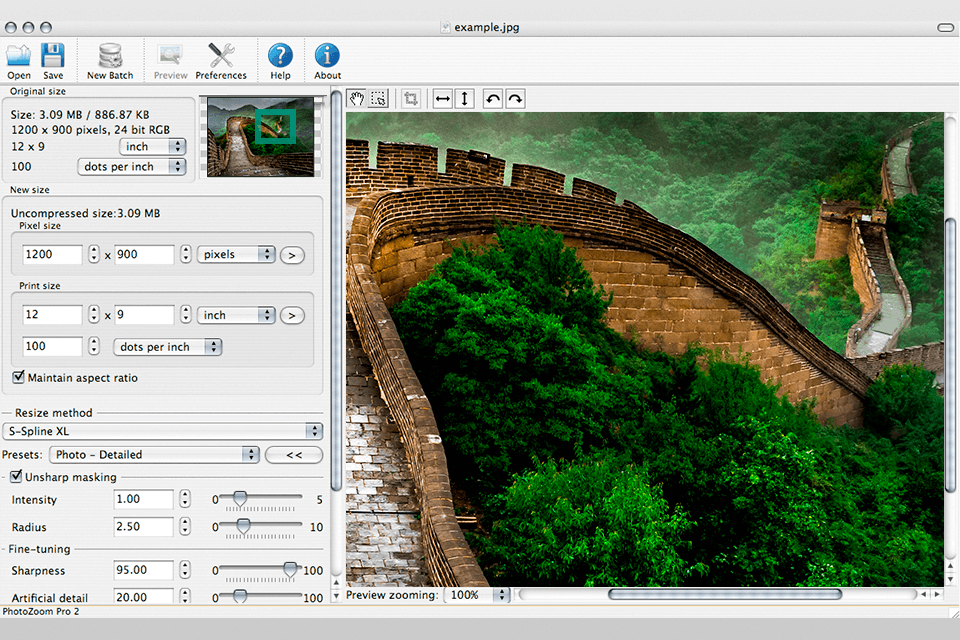960x640 pixels.
Task: Click the Radius stepper arrows
Action: (185, 527)
